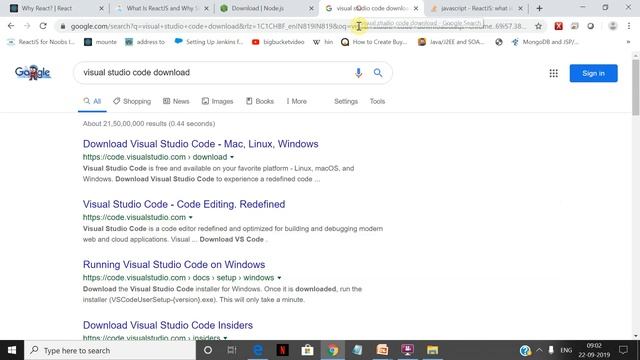Select the All results filter
The image size is (640, 360).
92,101
